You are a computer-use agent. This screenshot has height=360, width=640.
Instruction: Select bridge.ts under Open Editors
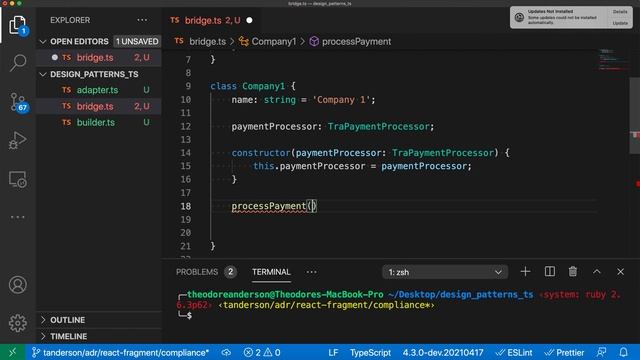pos(99,58)
